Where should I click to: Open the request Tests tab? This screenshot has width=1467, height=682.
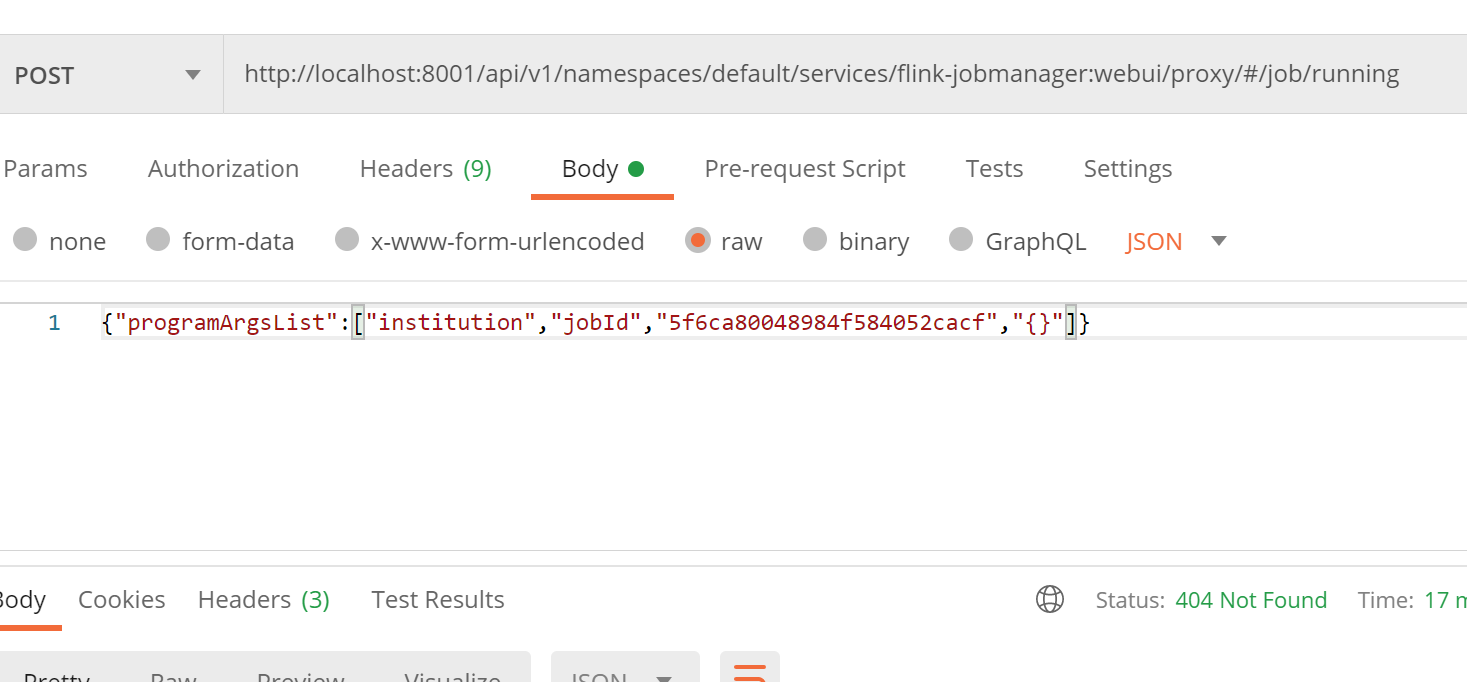[x=994, y=169]
